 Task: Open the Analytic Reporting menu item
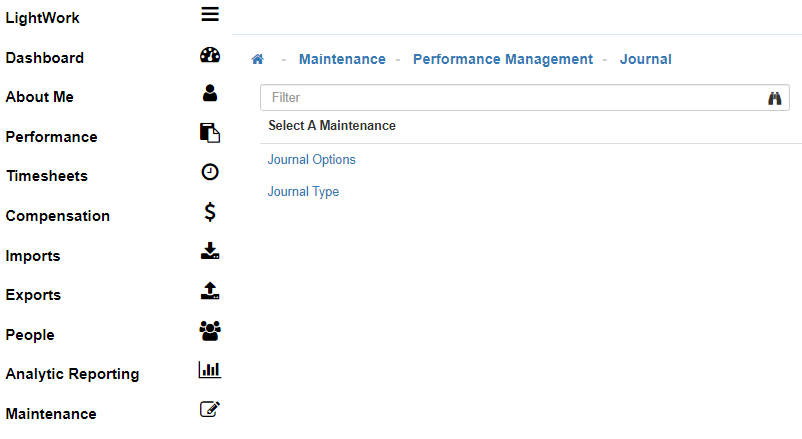pyautogui.click(x=72, y=374)
